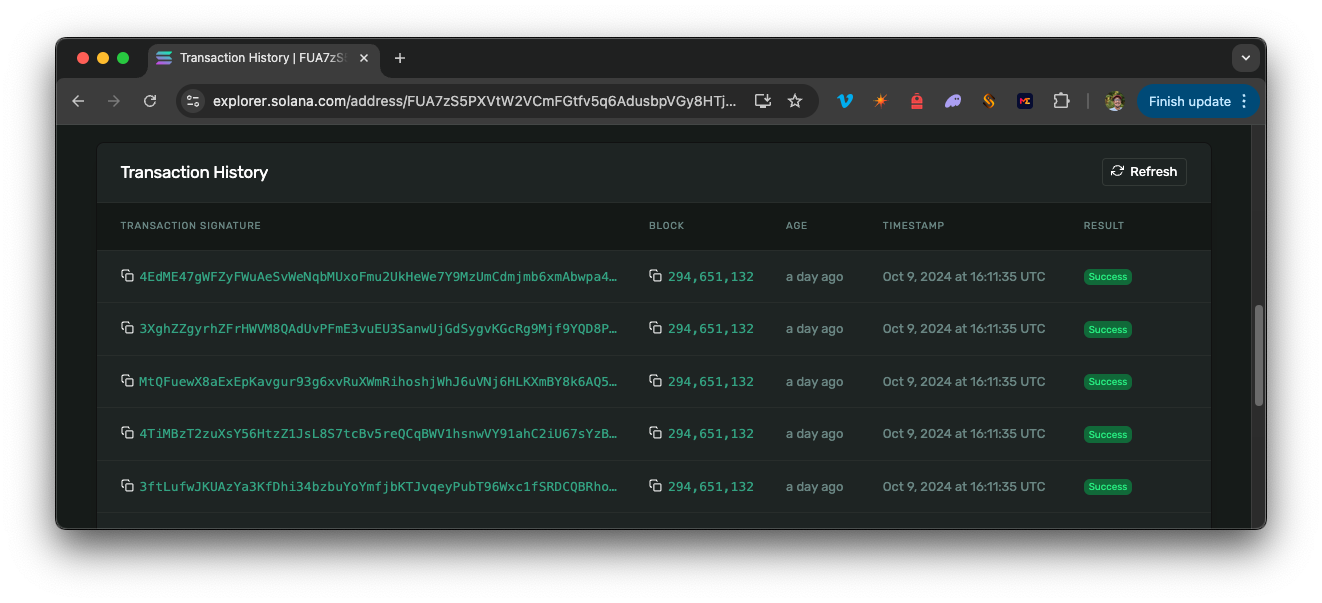This screenshot has width=1322, height=603.
Task: Copy block number in the 4TiMBzT2 row
Action: (x=655, y=433)
